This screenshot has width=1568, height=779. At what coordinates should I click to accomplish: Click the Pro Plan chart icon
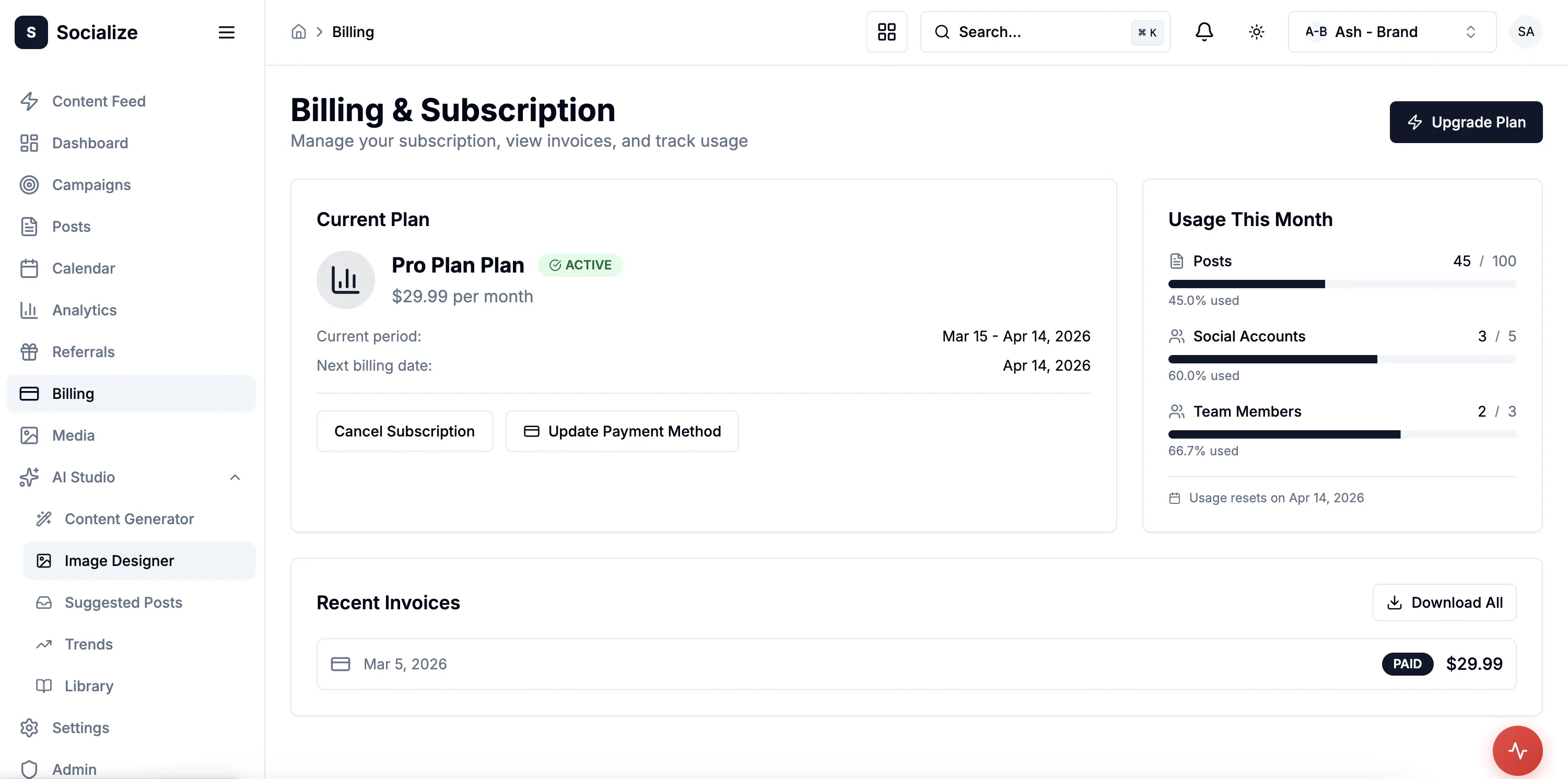(x=345, y=280)
